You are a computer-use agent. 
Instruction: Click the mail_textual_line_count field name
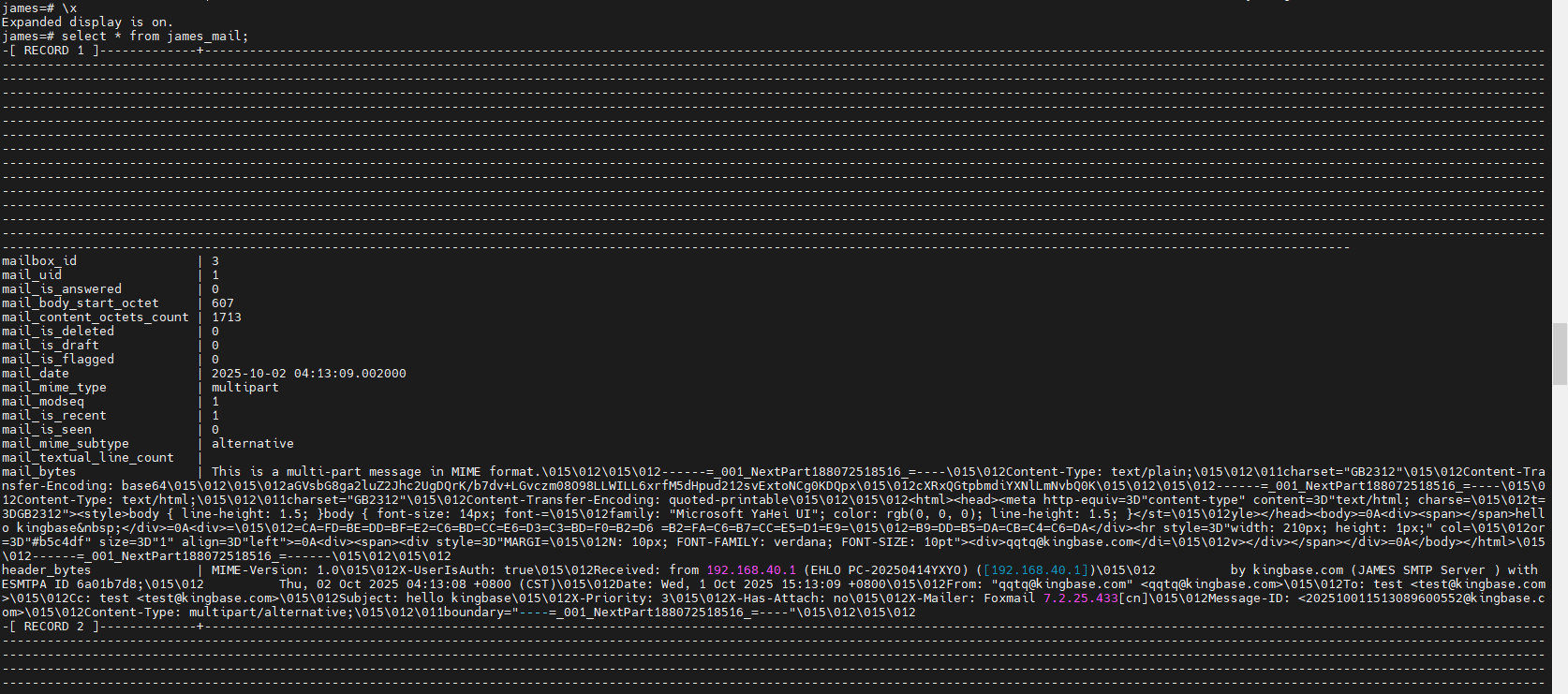pos(87,458)
